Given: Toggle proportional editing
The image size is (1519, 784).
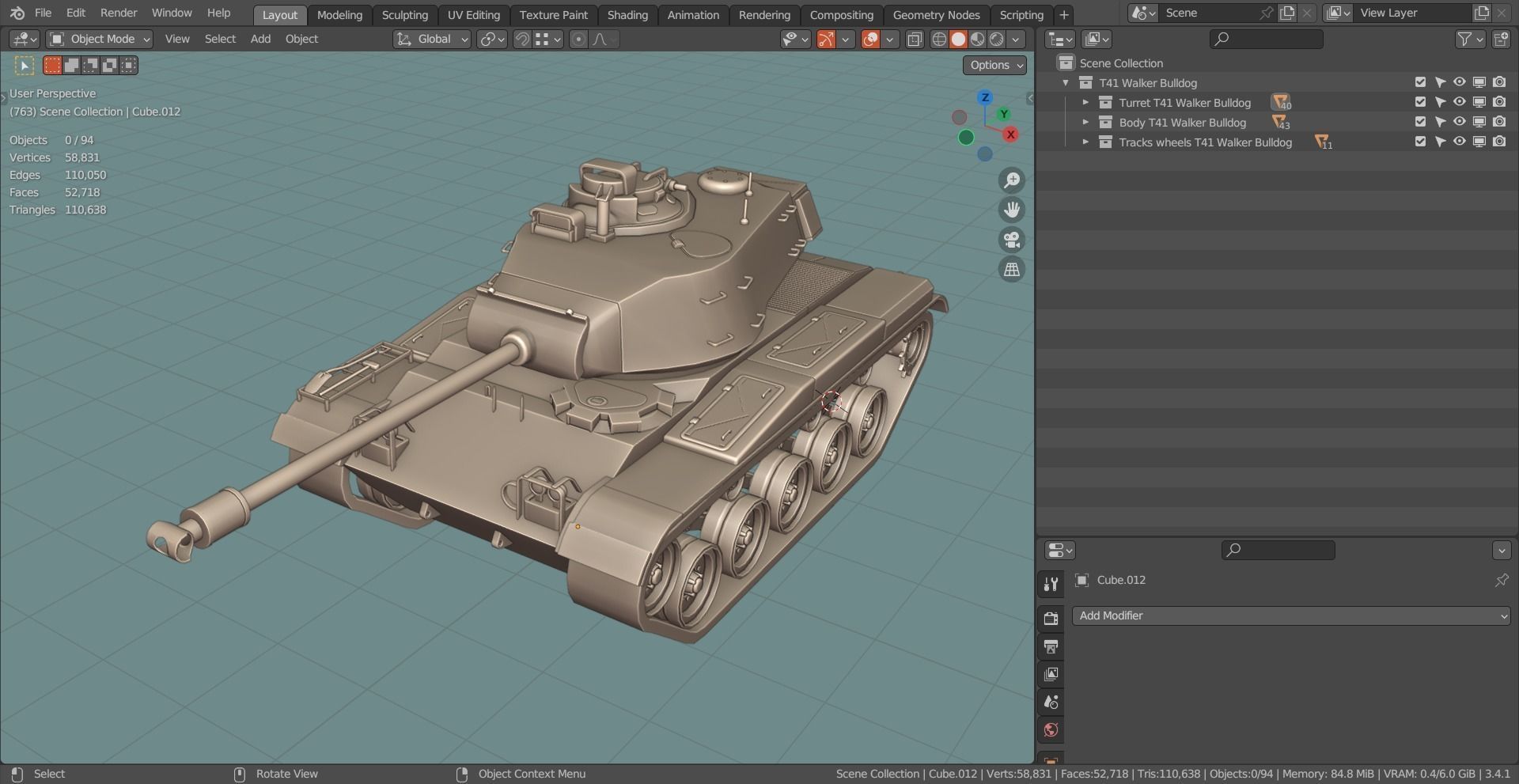Looking at the screenshot, I should tap(578, 39).
